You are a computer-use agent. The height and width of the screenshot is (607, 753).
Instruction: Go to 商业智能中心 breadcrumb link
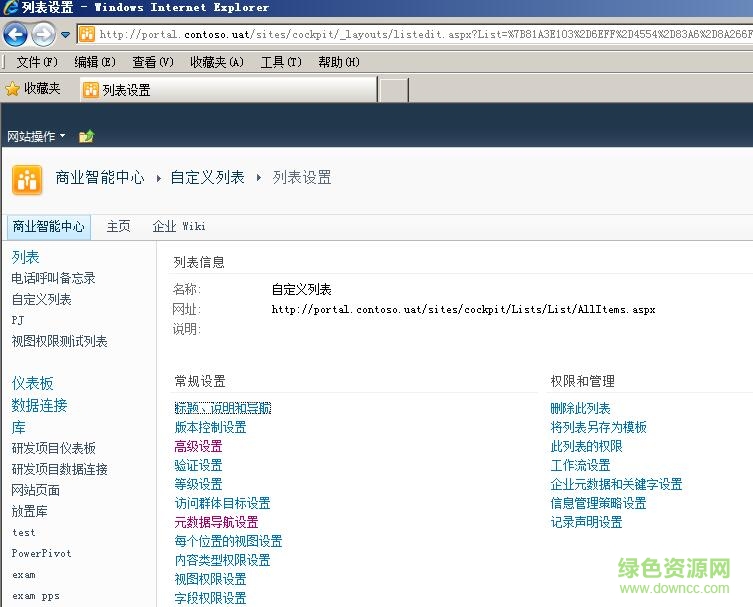tap(100, 177)
